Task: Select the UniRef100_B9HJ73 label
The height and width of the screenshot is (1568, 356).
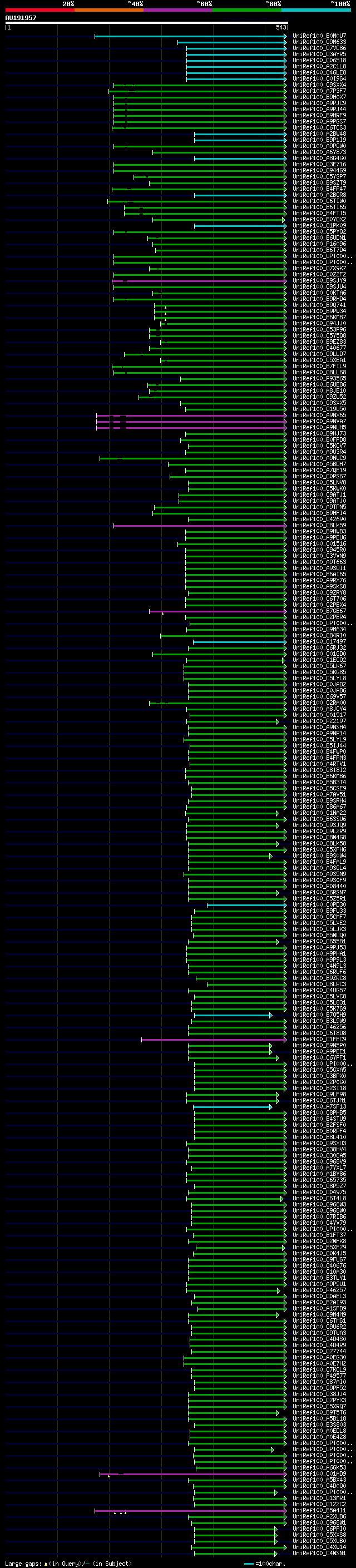Action: point(319,433)
